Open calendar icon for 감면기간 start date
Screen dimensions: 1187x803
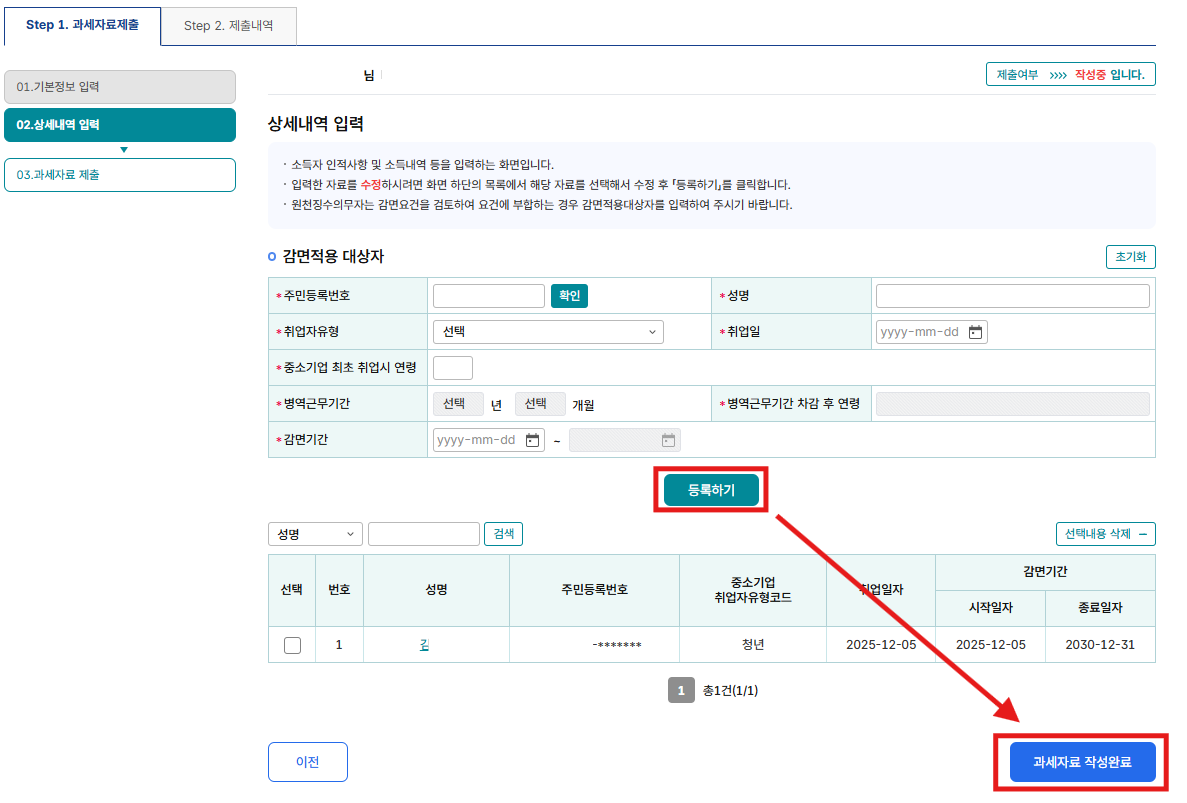tap(533, 440)
